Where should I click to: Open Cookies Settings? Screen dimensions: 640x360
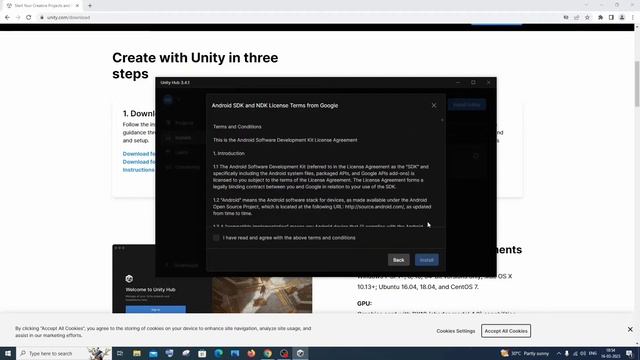tap(456, 331)
